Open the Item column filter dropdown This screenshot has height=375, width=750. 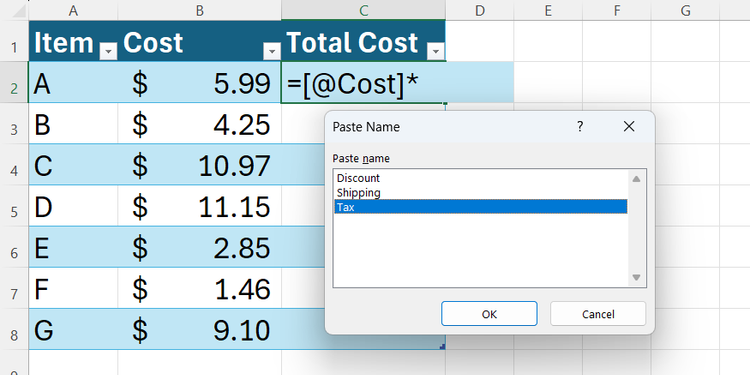pyautogui.click(x=108, y=51)
